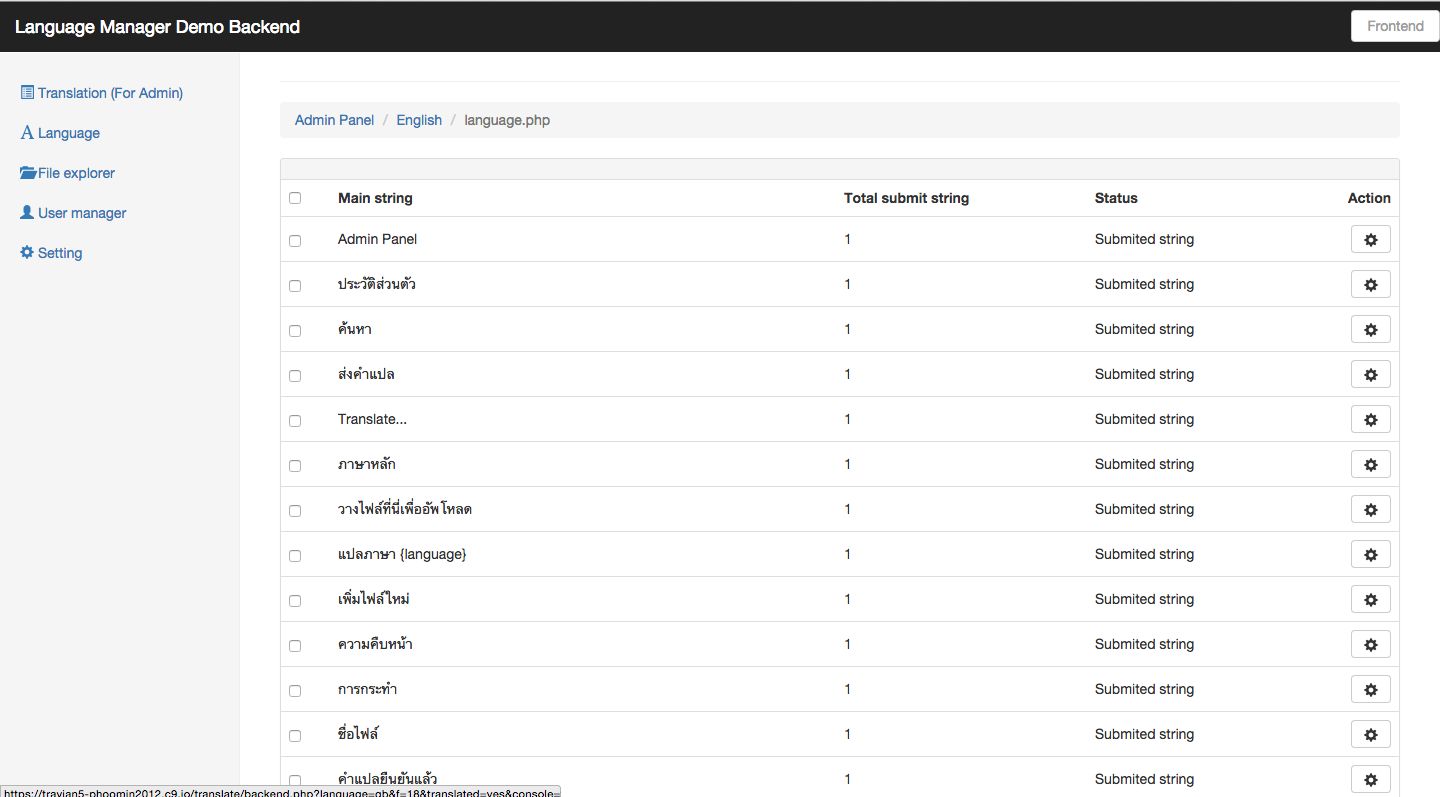Expand action menu for ภาษาหลัก row
The width and height of the screenshot is (1440, 797).
tap(1370, 465)
